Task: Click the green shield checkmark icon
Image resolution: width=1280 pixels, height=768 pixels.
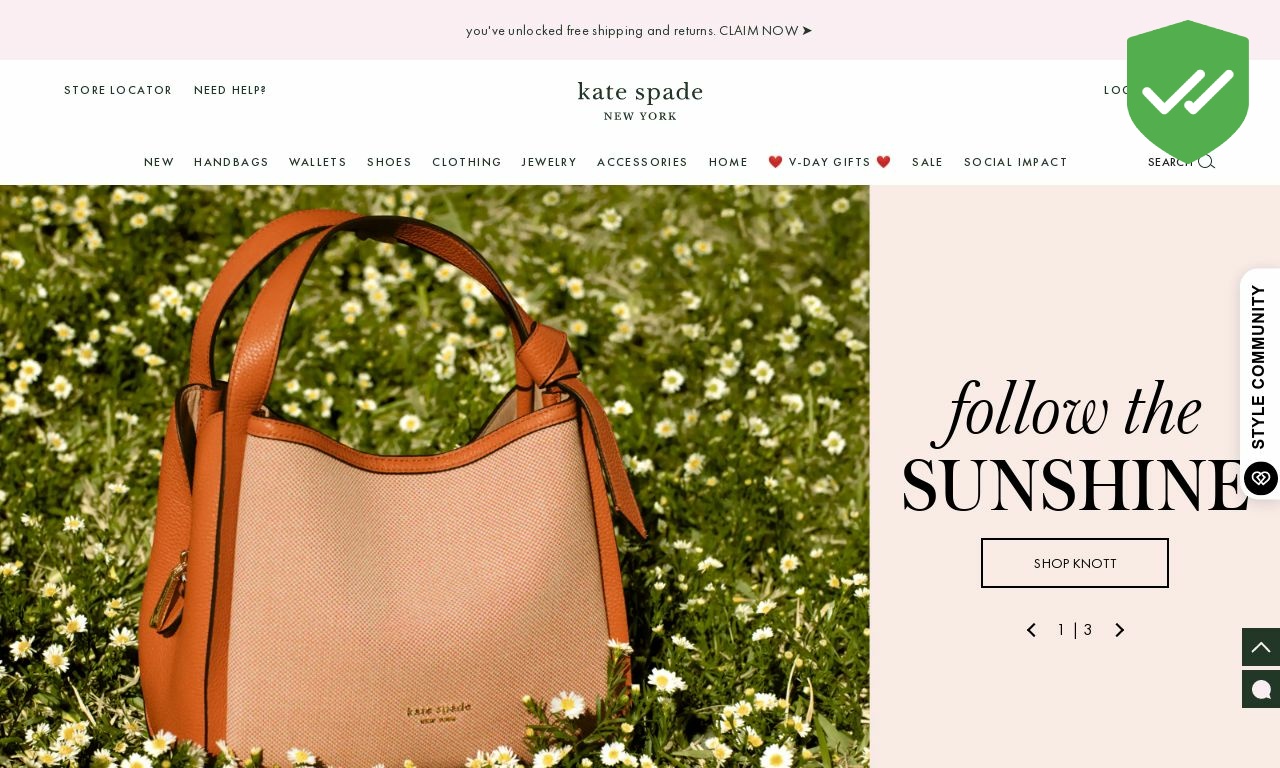Action: (x=1188, y=90)
